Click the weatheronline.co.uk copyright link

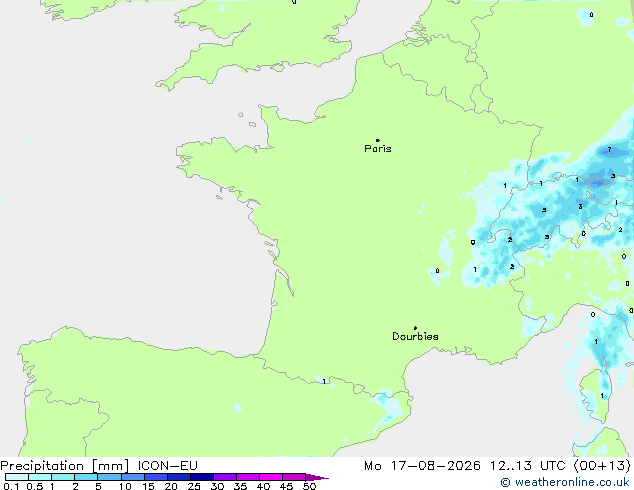click(565, 482)
